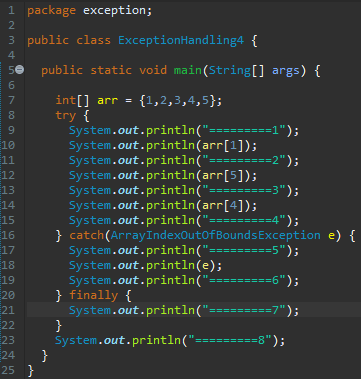Click the 'int' keyword on line 7
Viewport: 361px width, 379px height.
point(66,100)
